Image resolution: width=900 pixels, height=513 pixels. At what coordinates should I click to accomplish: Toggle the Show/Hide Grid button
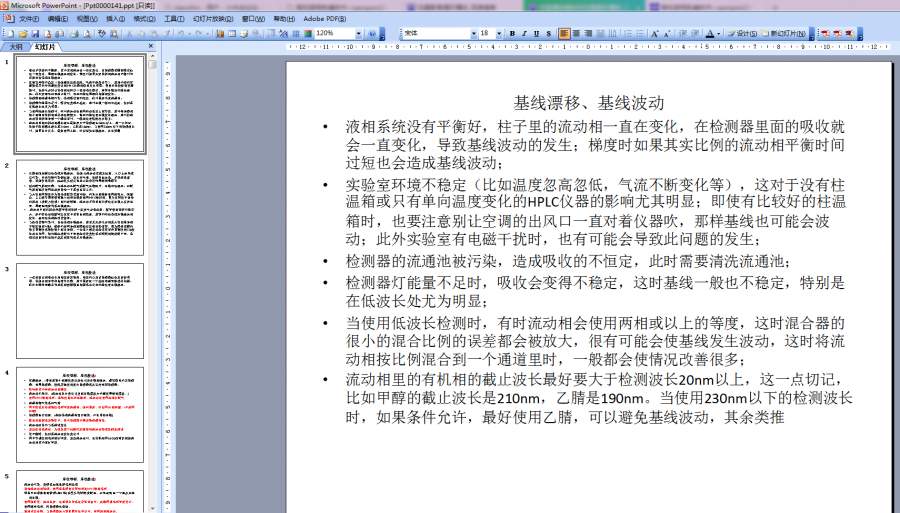click(x=296, y=34)
